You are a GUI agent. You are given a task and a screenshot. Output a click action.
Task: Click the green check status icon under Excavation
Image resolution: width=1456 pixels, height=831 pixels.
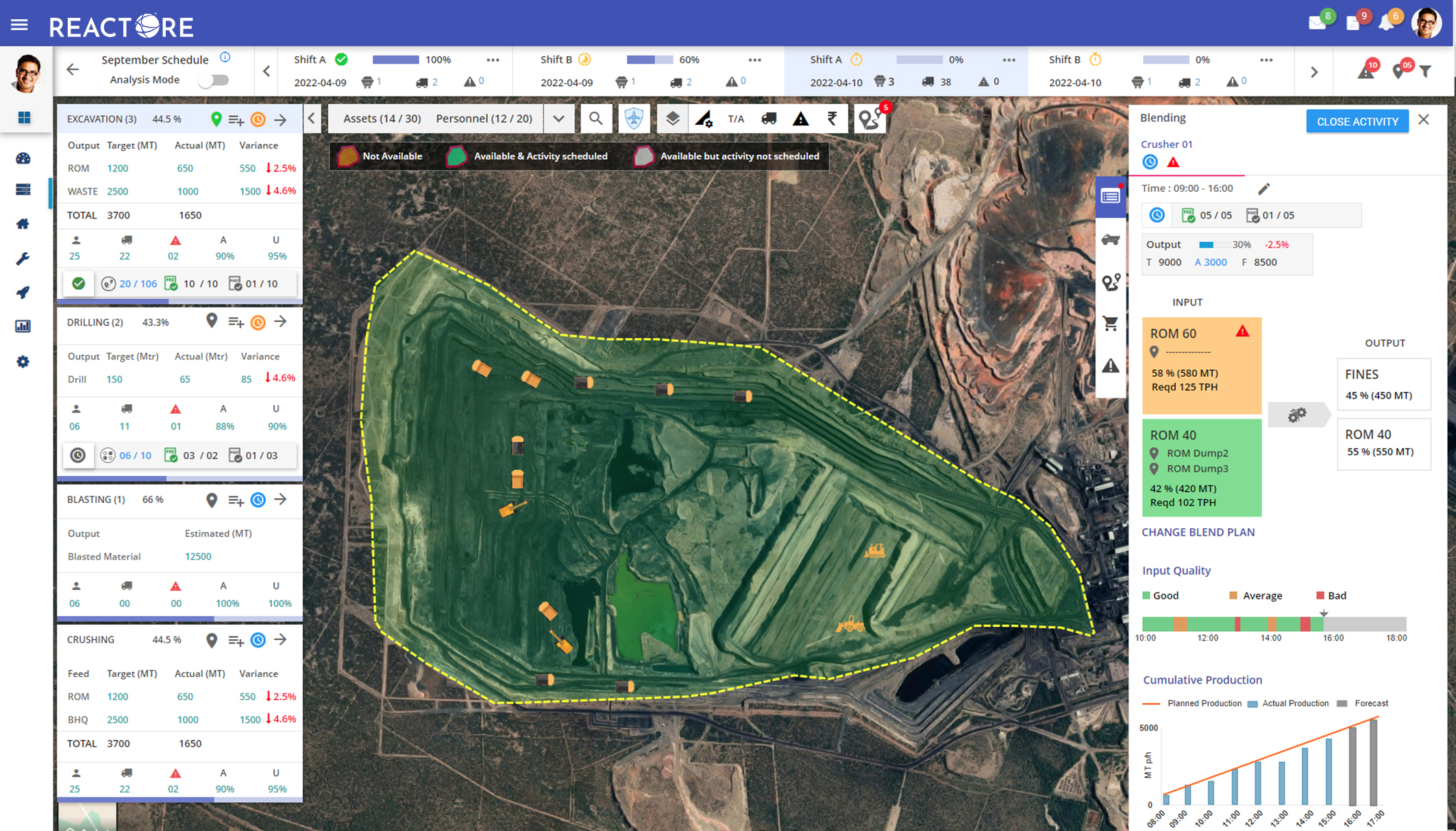pyautogui.click(x=79, y=283)
